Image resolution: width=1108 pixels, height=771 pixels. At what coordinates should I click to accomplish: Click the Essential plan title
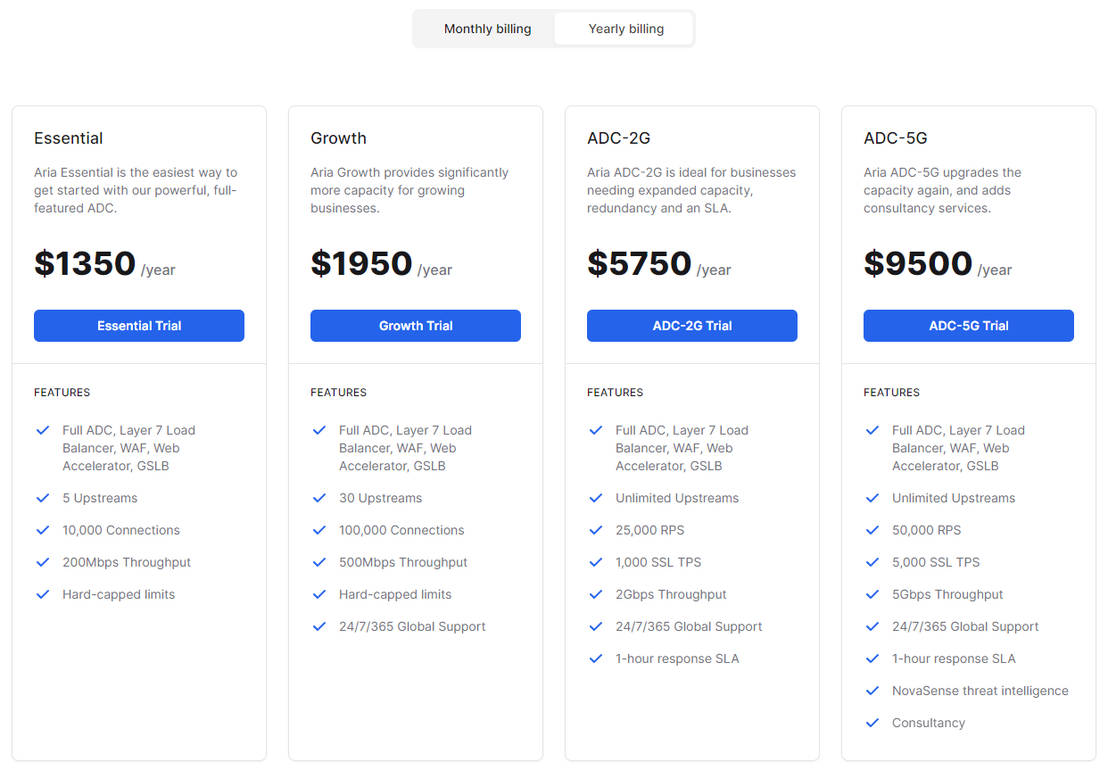pos(68,138)
